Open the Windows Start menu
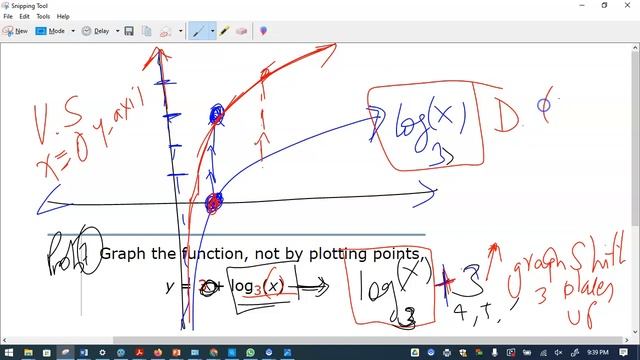This screenshot has width=640, height=360. point(8,352)
